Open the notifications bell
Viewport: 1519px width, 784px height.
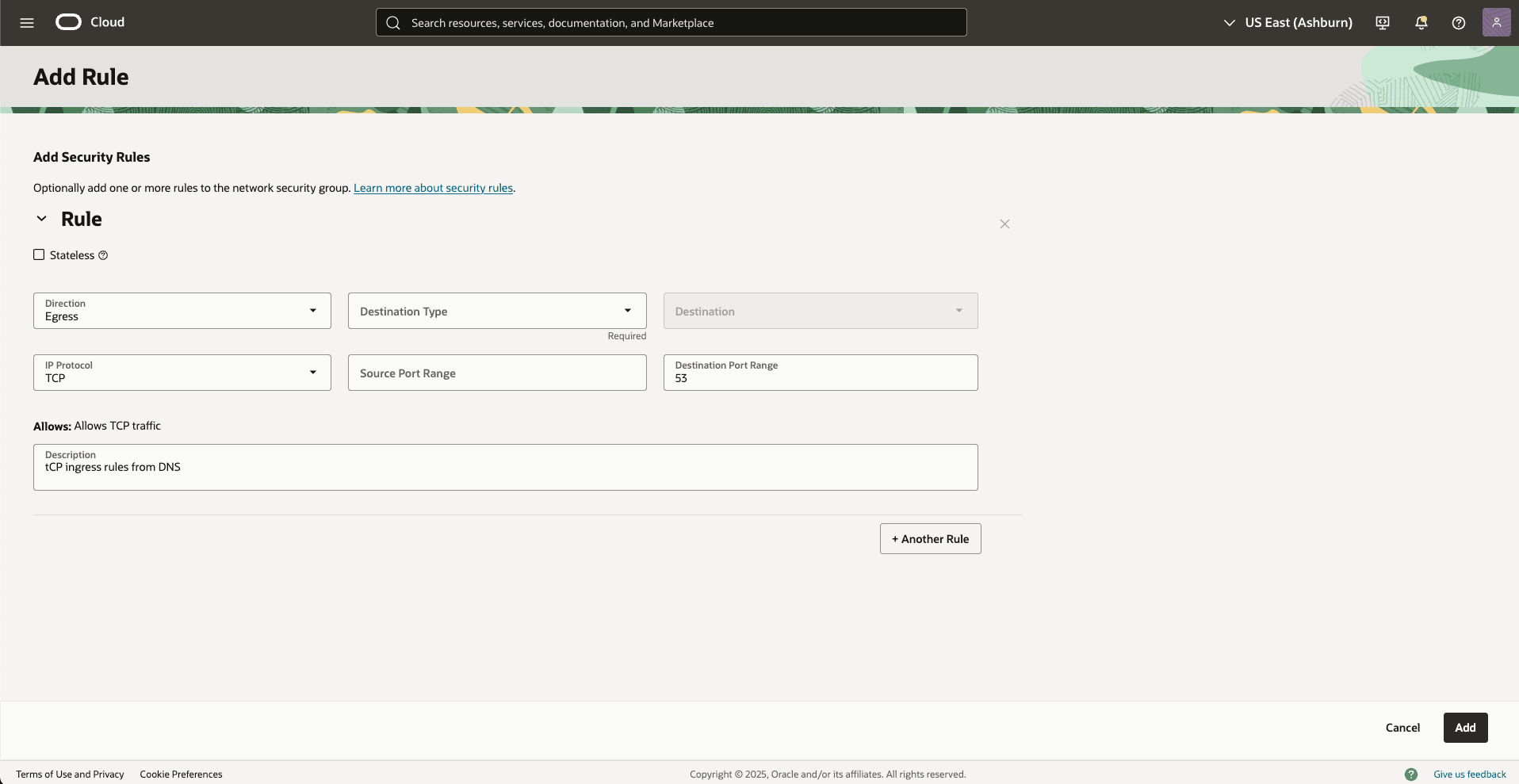1421,22
